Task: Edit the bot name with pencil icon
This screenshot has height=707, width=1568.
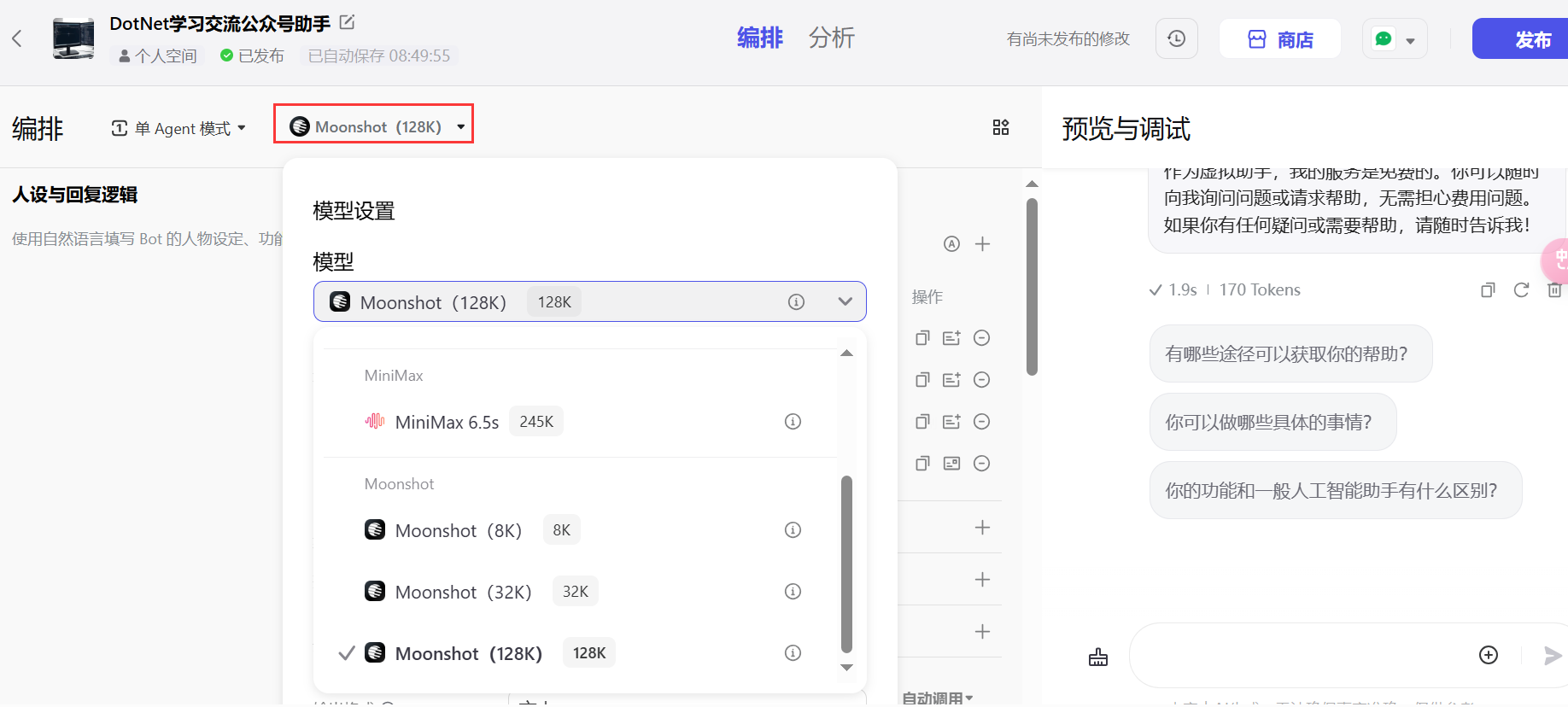Action: (347, 22)
